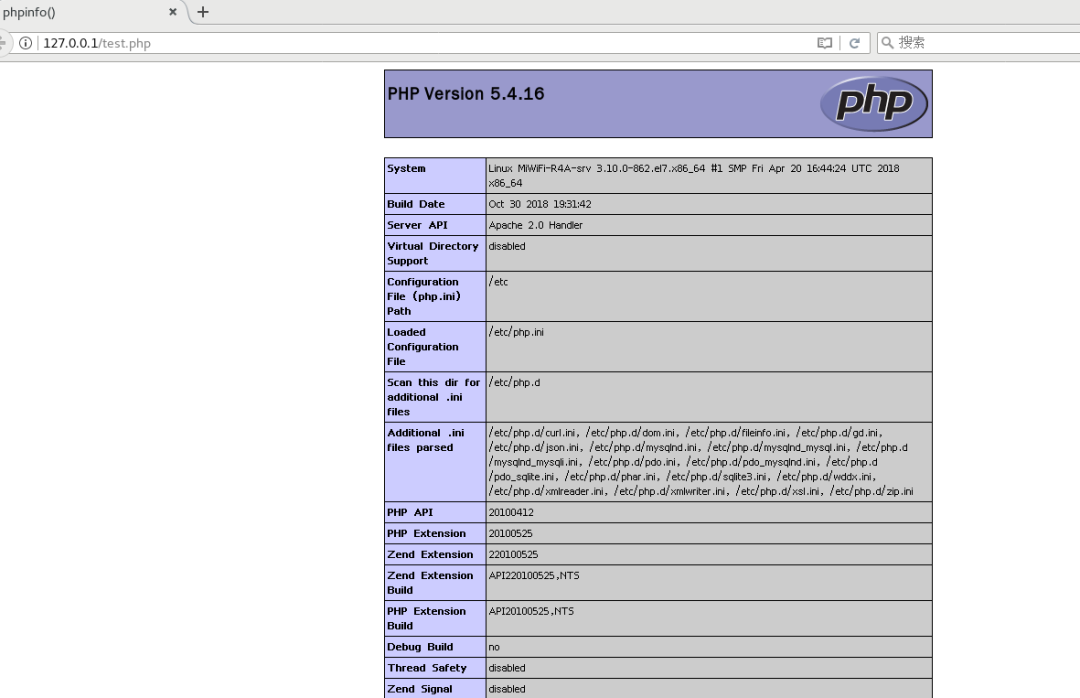The height and width of the screenshot is (698, 1080).
Task: Click the Zend Extension Build label
Action: click(430, 583)
